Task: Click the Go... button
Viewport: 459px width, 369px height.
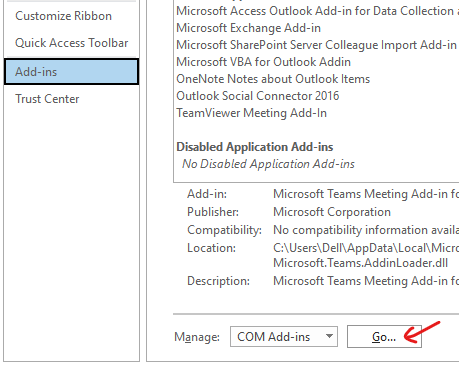Action: [384, 337]
